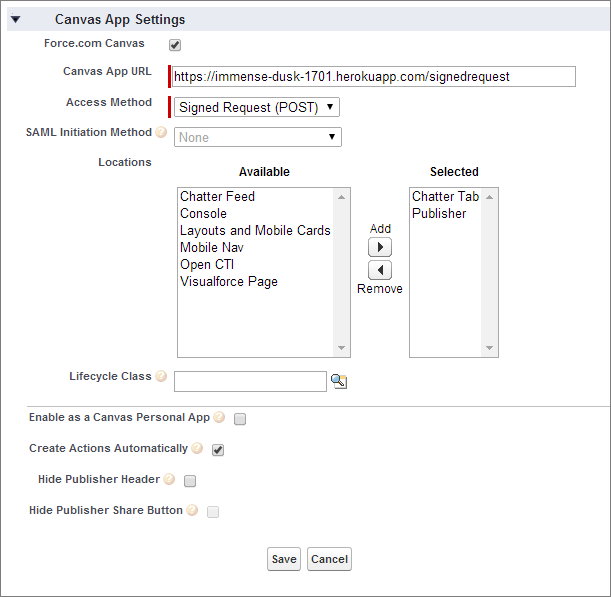This screenshot has height=597, width=611.
Task: Show help for Hide Publisher Header
Action: (169, 479)
